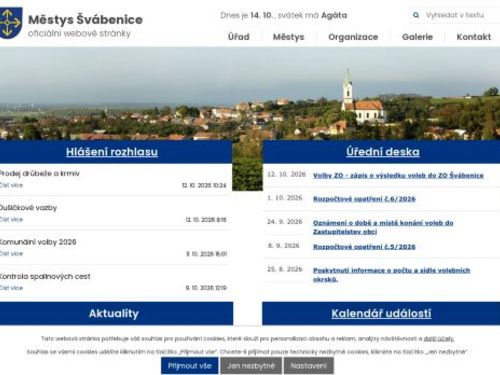Screen dimensions: 500x375
Task: Open the Úřad menu
Action: (x=239, y=37)
